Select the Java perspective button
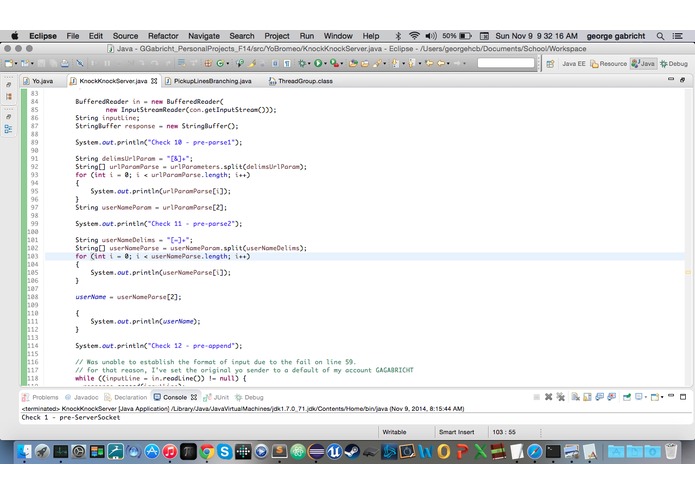Image resolution: width=695 pixels, height=494 pixels. pos(643,64)
